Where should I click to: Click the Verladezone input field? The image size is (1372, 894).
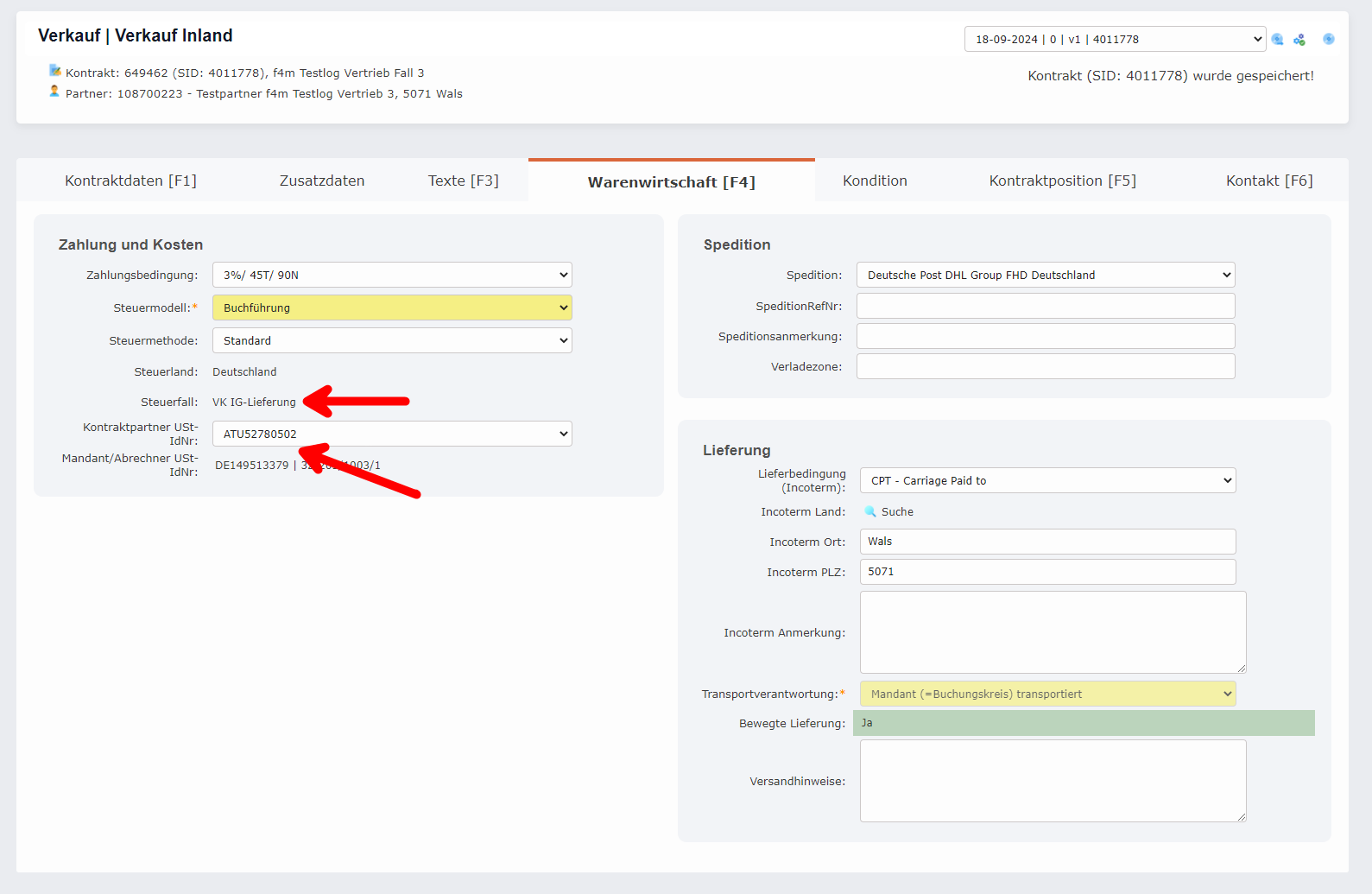coord(1046,366)
